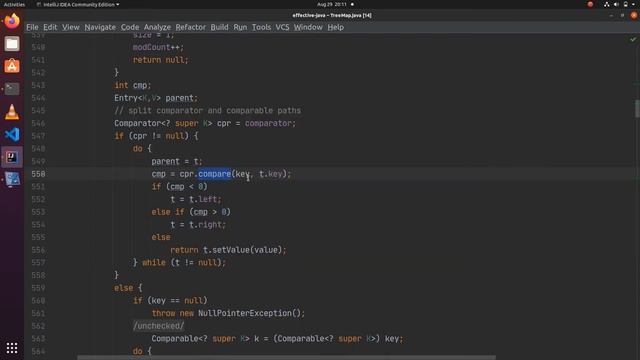Screen dimensions: 640x360
Task: Open the Edit menu
Action: 50,27
